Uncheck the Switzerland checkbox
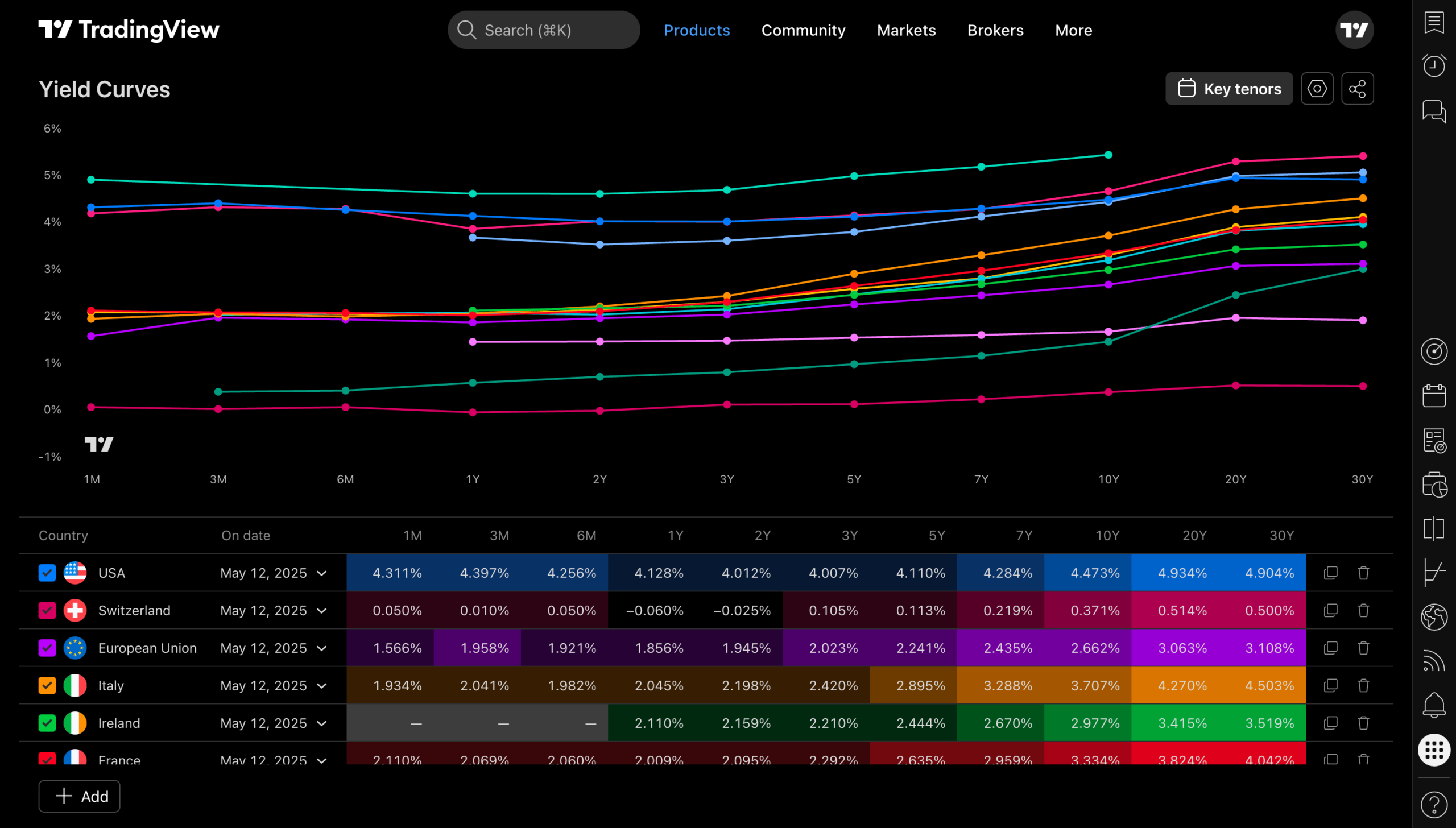1456x828 pixels. (x=47, y=610)
